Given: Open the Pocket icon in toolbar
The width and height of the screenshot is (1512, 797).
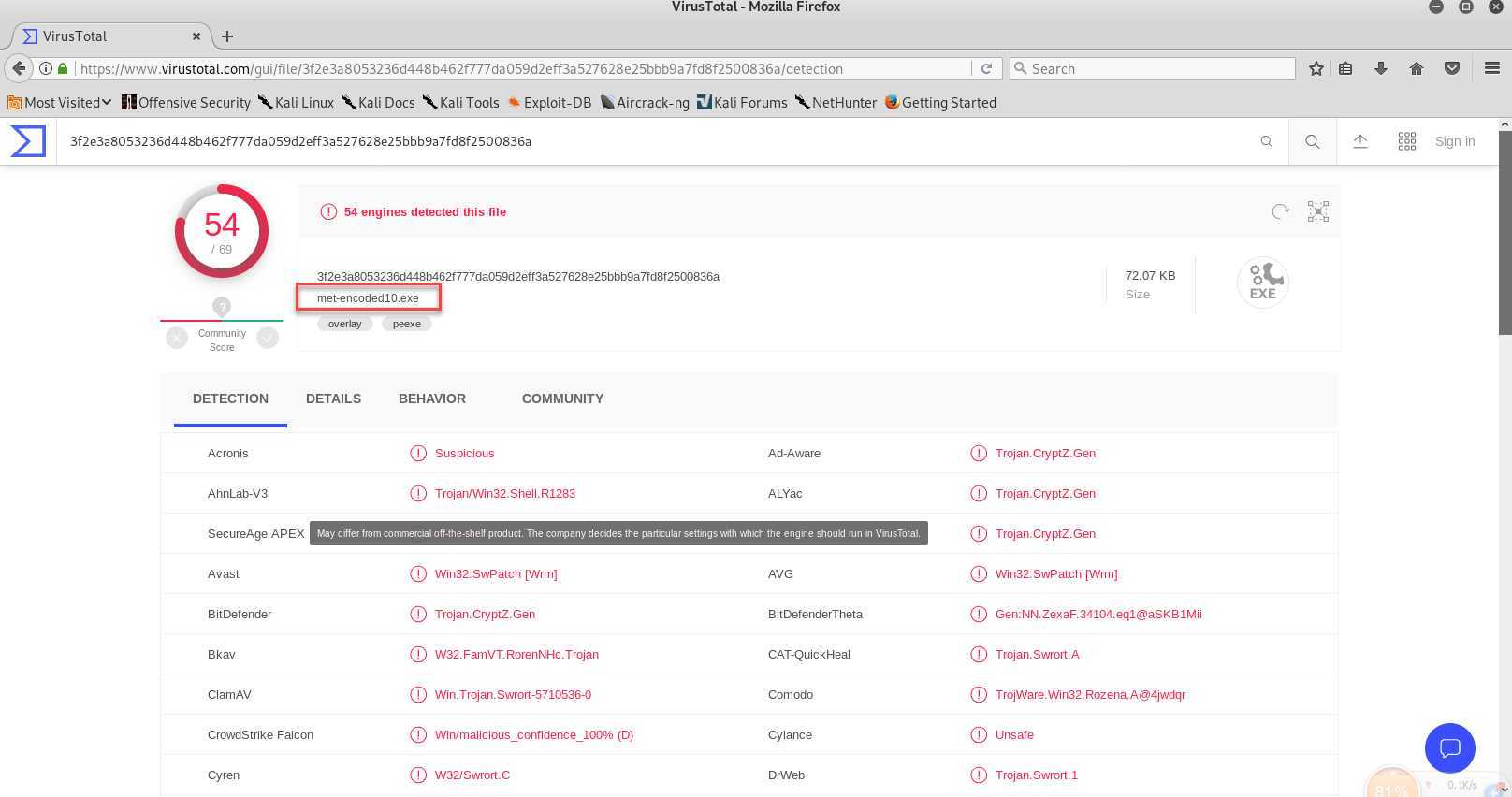Looking at the screenshot, I should point(1452,68).
